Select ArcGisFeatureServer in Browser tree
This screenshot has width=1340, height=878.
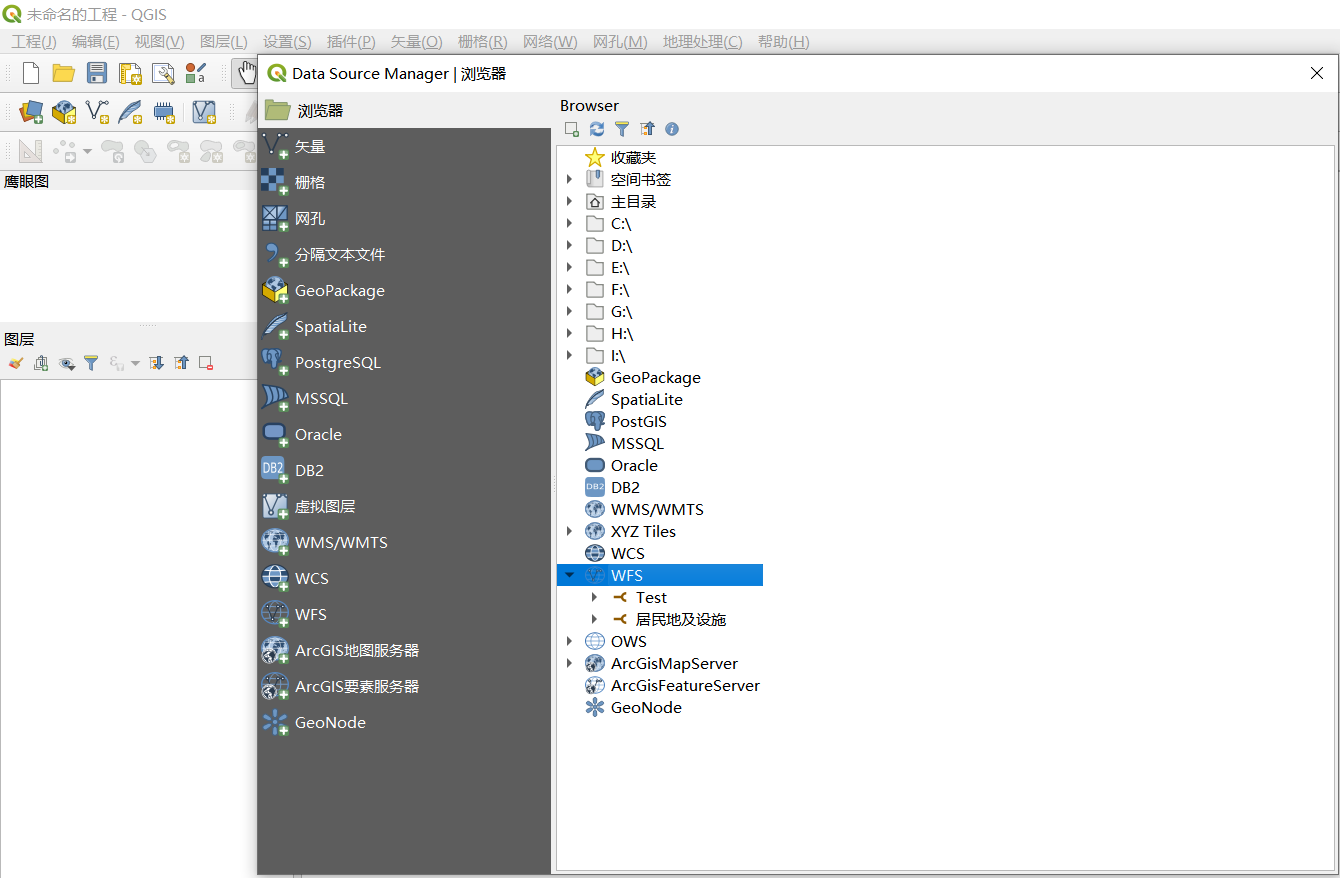point(685,685)
